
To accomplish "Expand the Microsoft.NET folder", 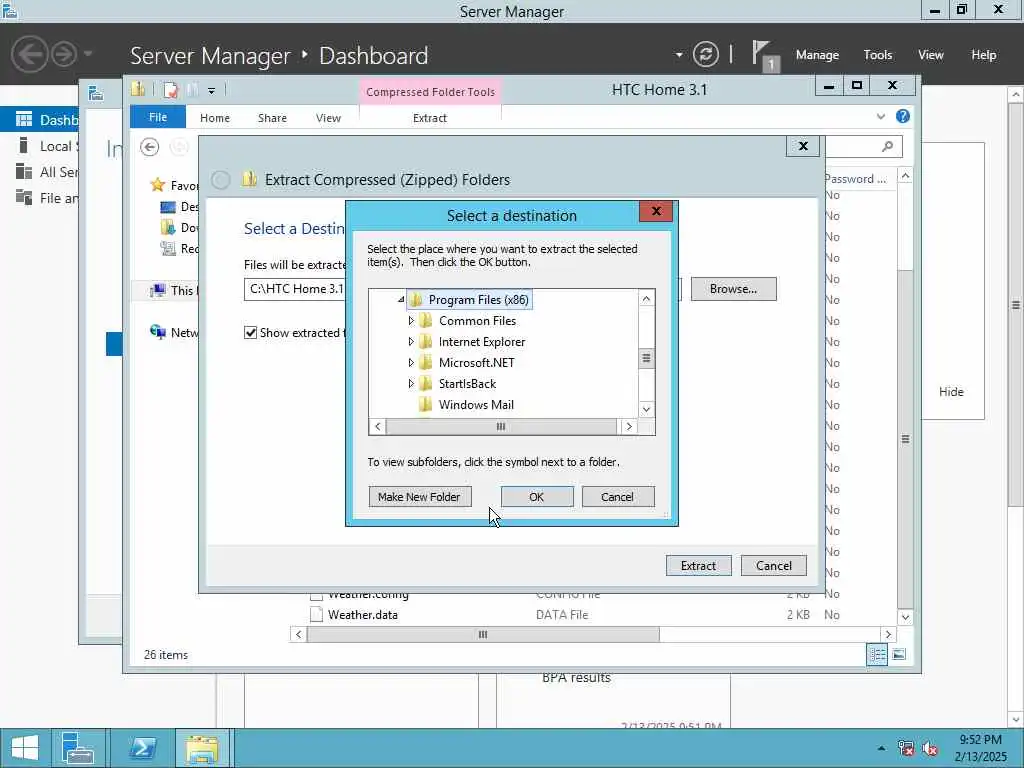I will point(411,362).
